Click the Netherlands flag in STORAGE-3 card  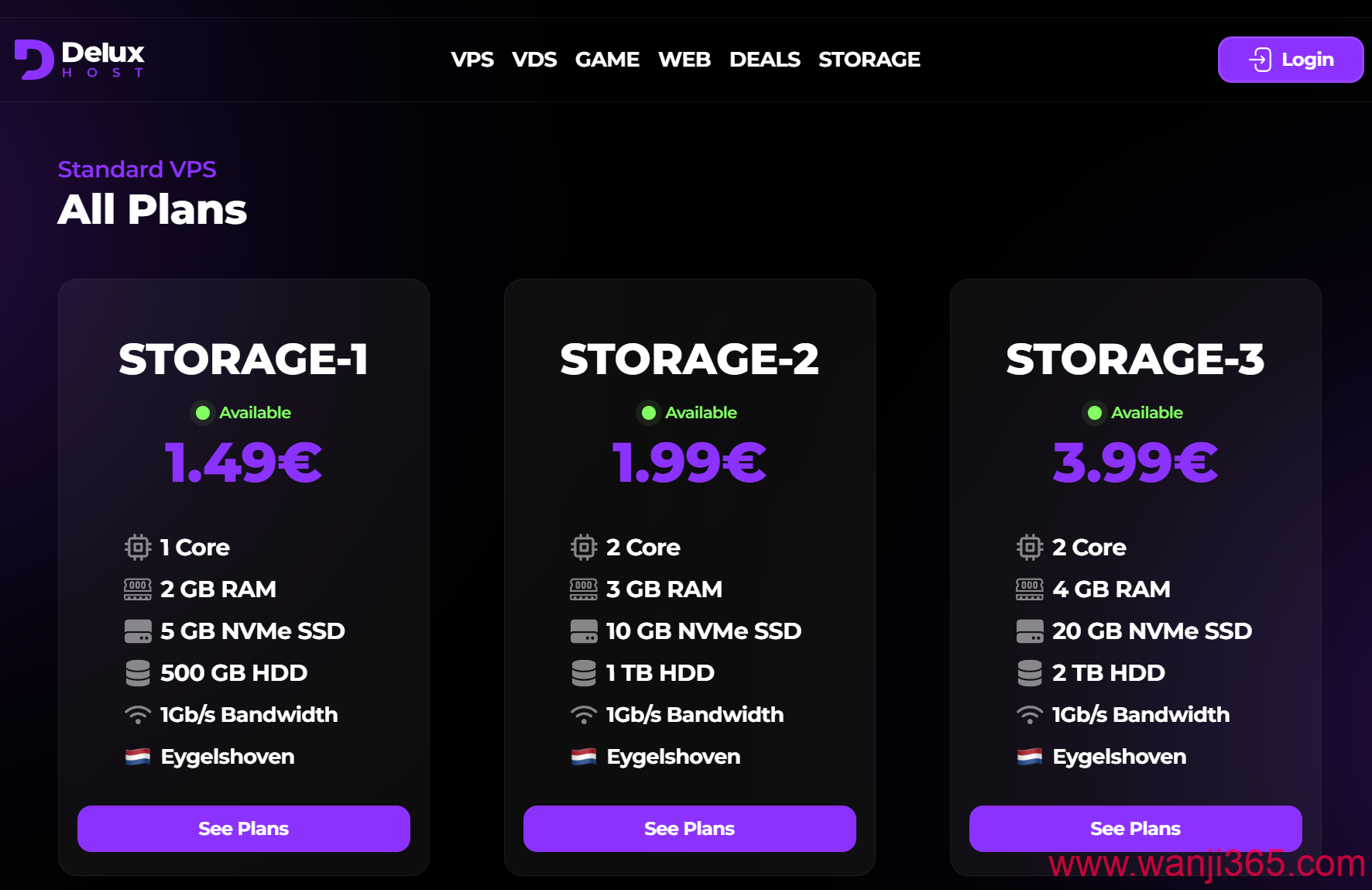[x=1030, y=757]
